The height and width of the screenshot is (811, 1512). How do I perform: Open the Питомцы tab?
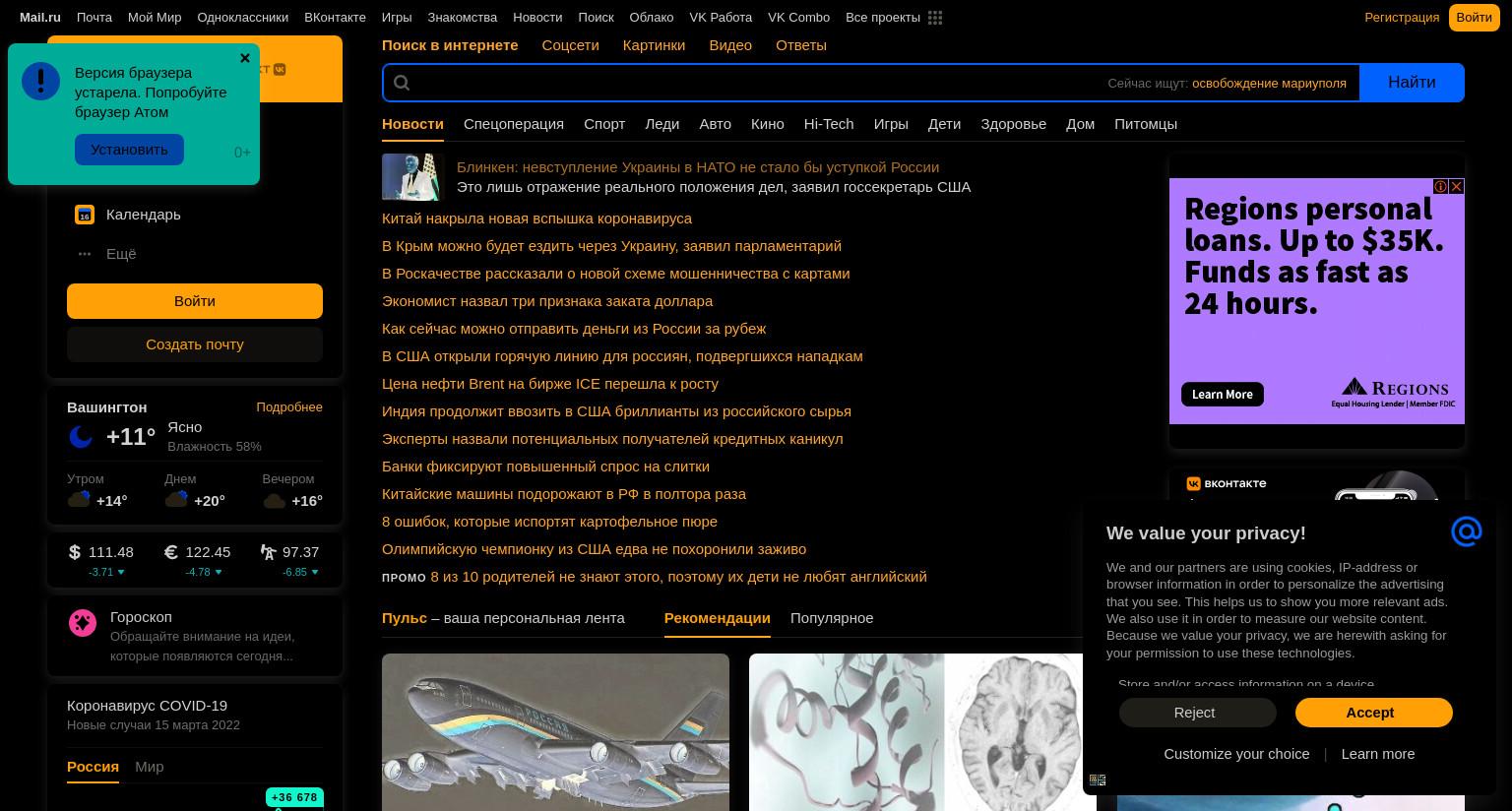coord(1146,124)
